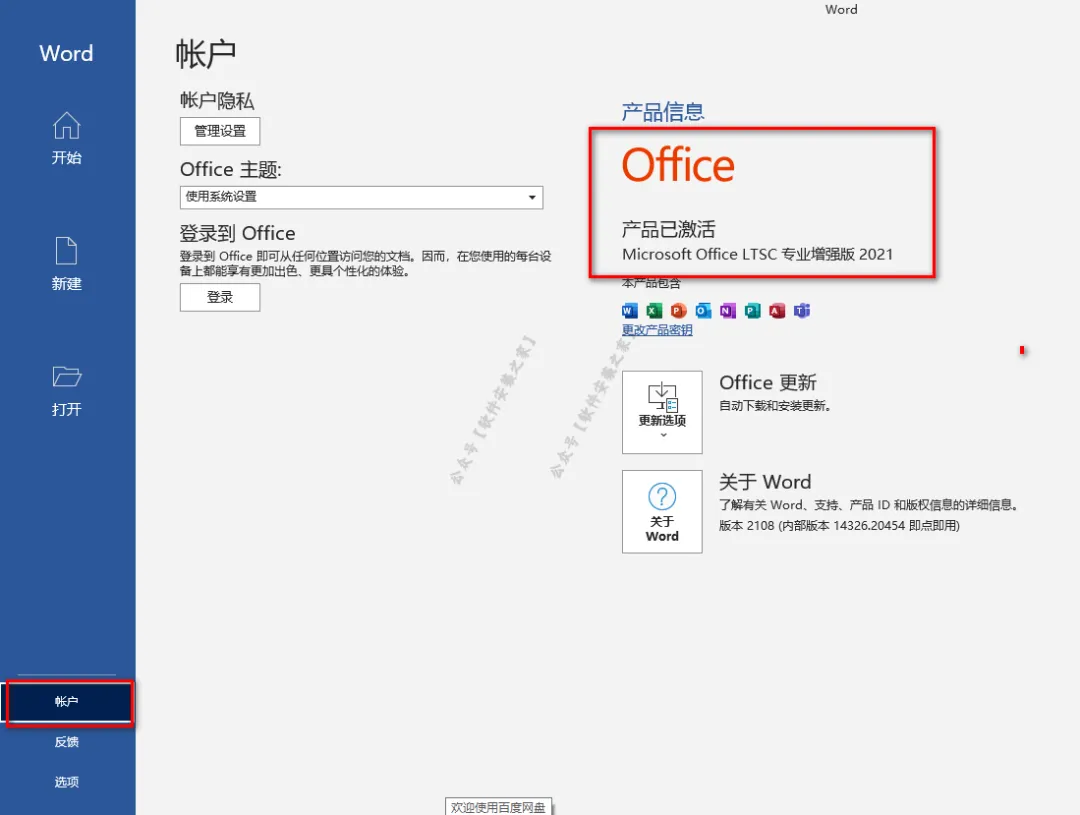Click the 管理设置 button
Screen dimensions: 1080x815
point(220,131)
